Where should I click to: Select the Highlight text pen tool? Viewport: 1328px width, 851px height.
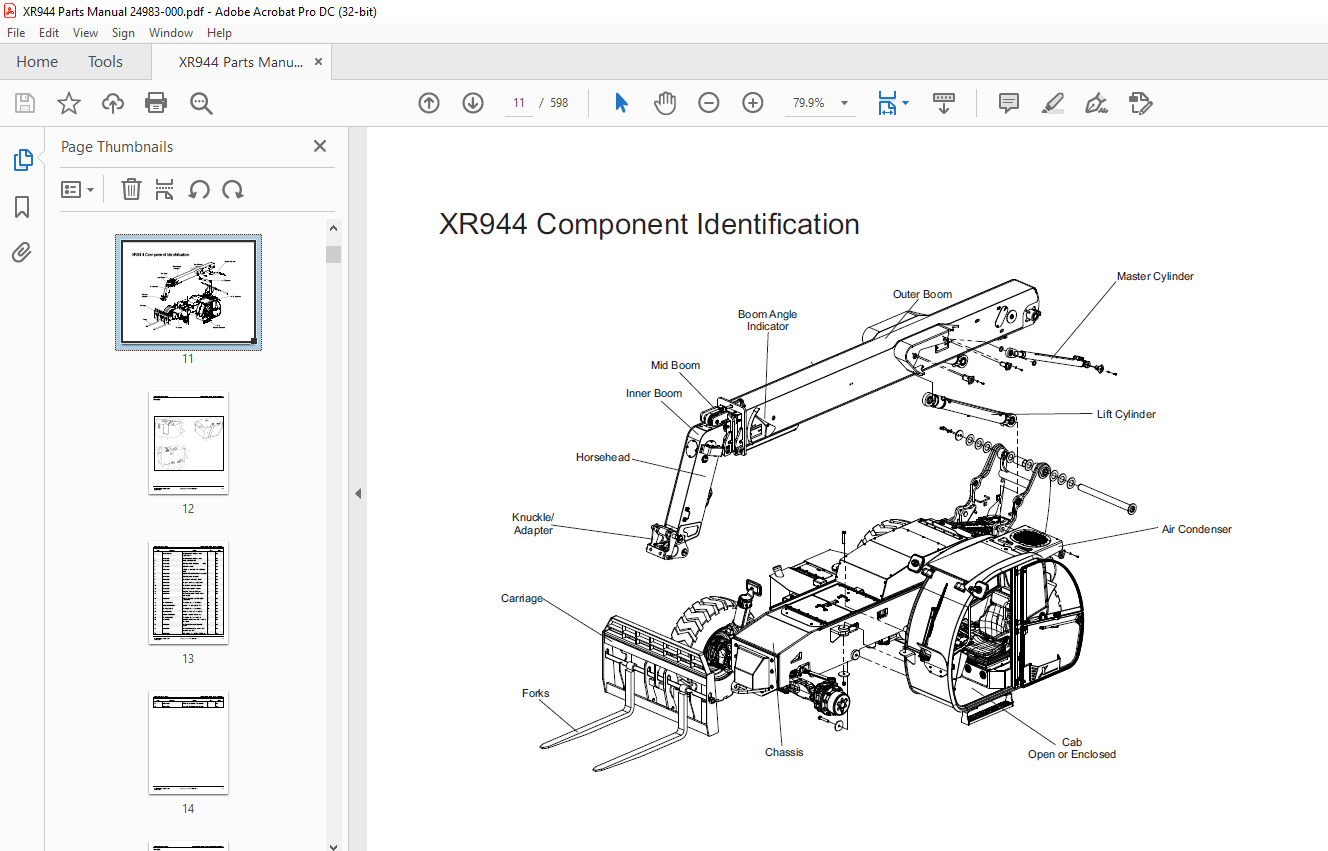tap(1053, 103)
